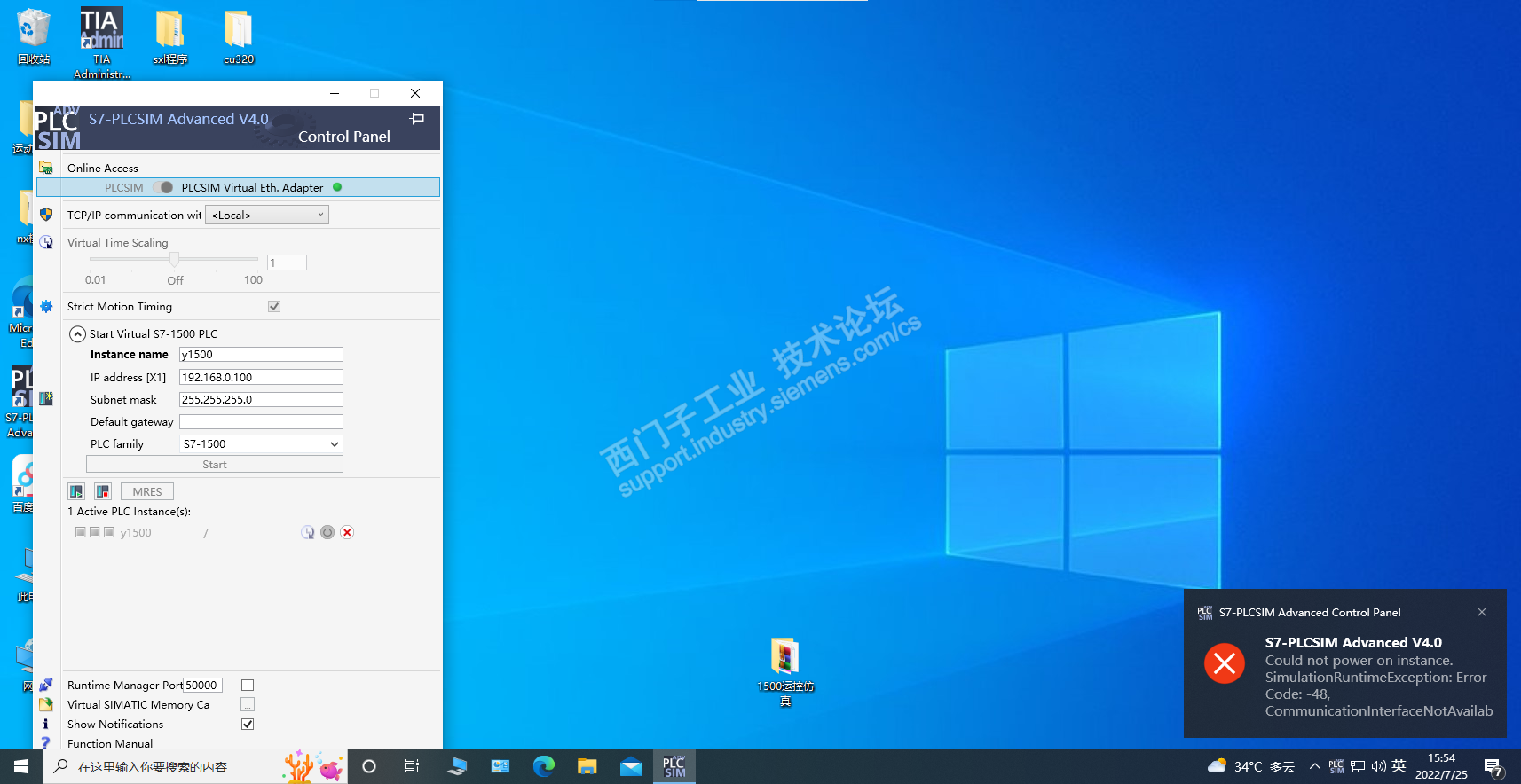Open the Recycle Bin desktop icon
Image resolution: width=1521 pixels, height=784 pixels.
34,36
